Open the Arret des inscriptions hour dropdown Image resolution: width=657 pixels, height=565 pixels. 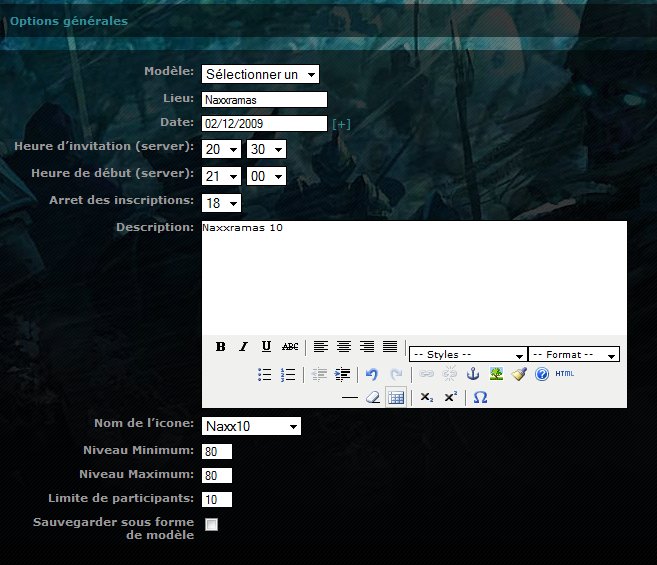click(221, 203)
